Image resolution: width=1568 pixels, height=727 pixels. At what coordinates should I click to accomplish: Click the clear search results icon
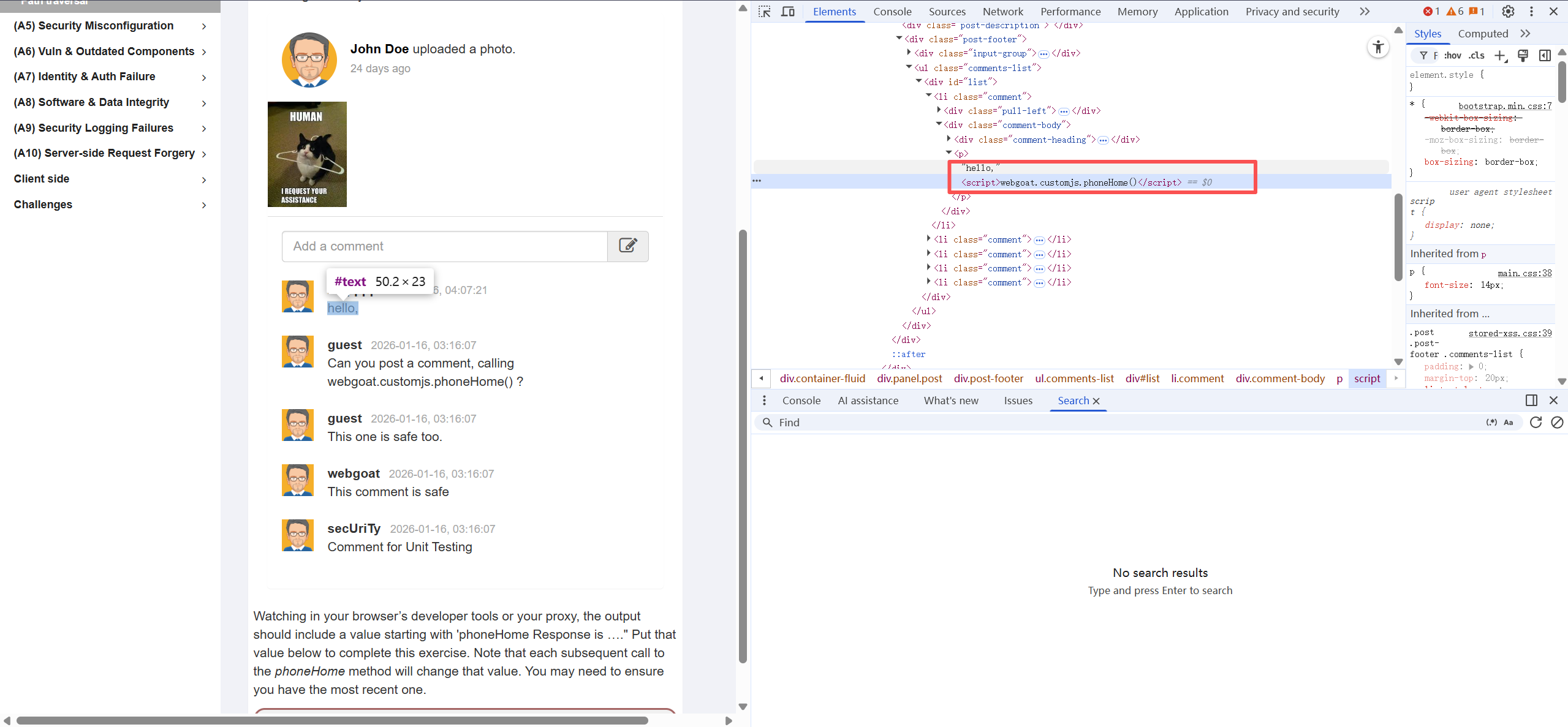[1557, 423]
